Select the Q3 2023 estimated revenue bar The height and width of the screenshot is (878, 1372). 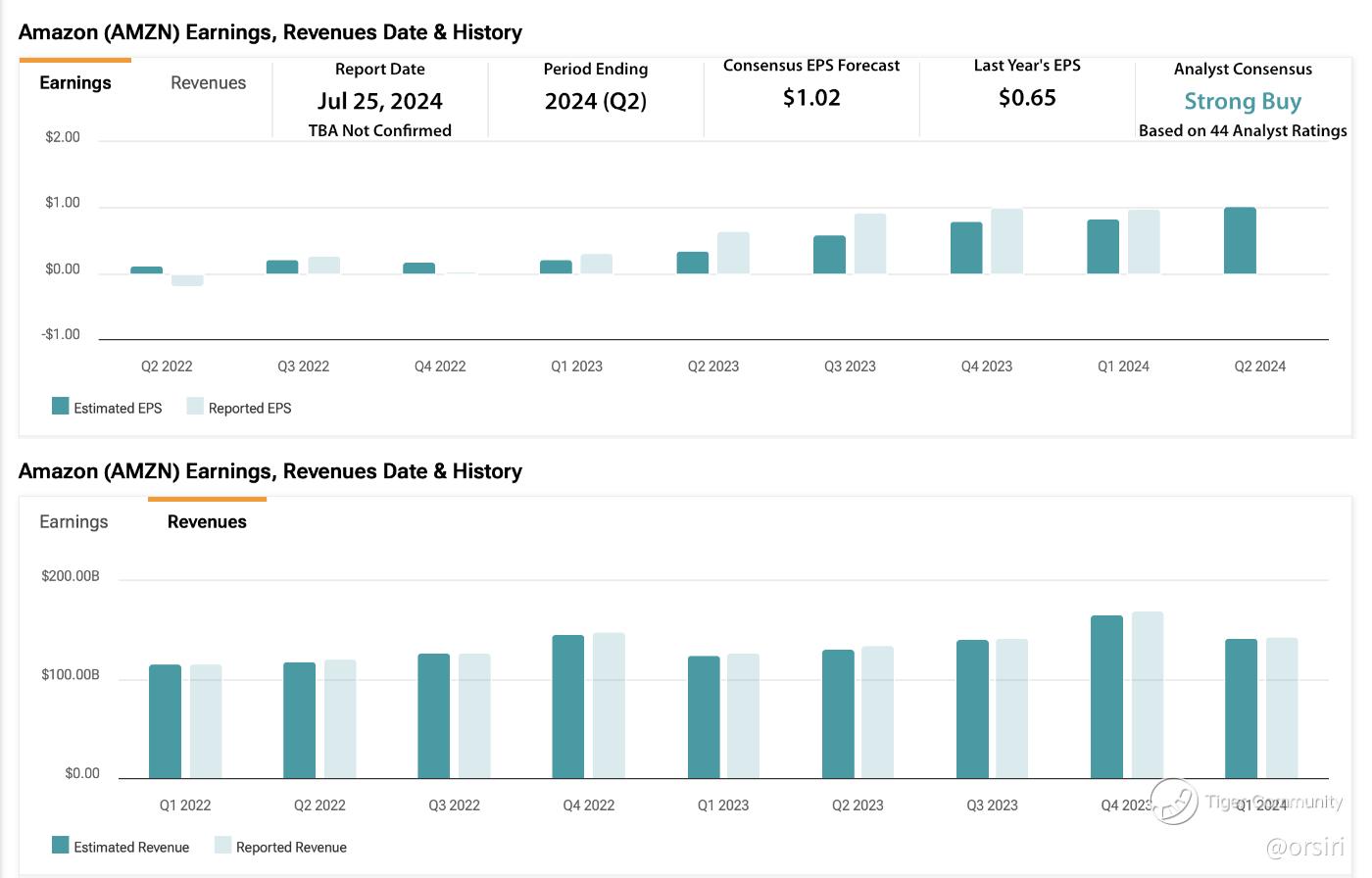(x=972, y=708)
